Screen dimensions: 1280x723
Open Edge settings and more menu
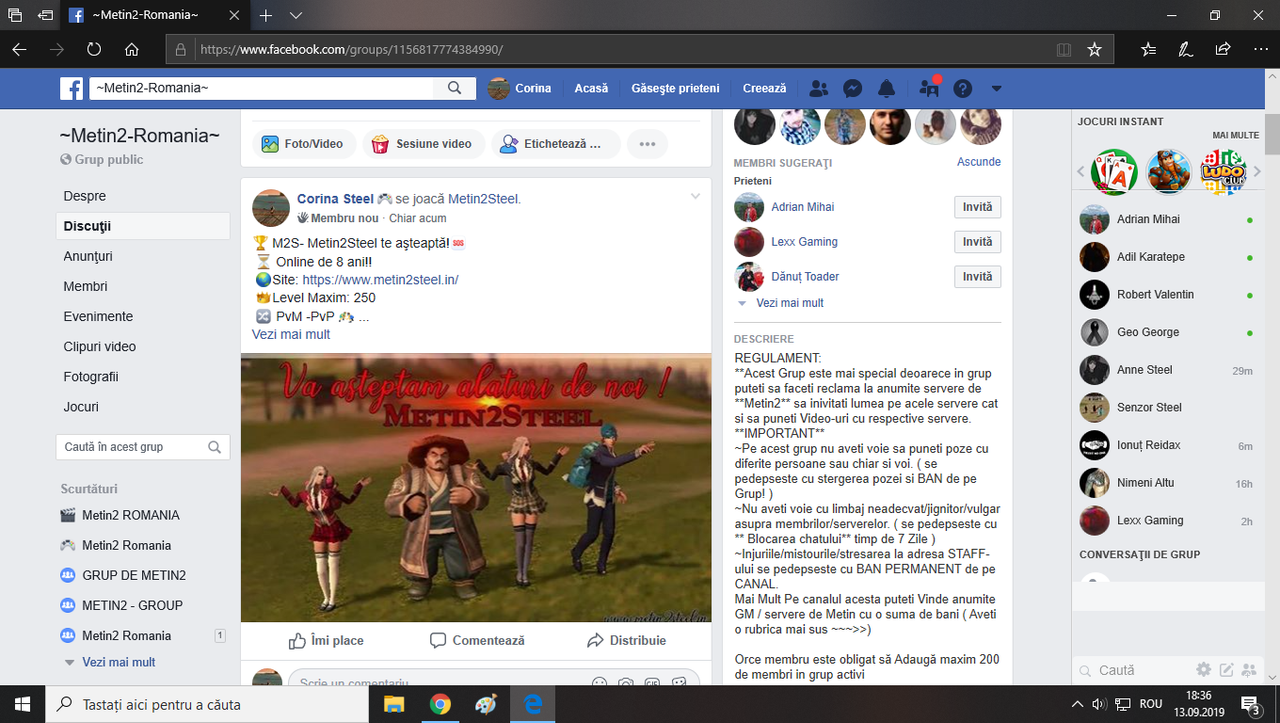(x=1259, y=49)
